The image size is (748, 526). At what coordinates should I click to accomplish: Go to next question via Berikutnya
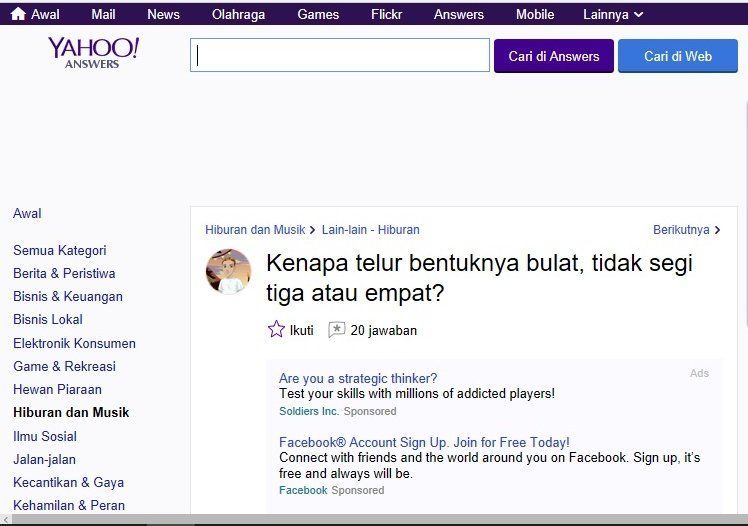tap(686, 230)
